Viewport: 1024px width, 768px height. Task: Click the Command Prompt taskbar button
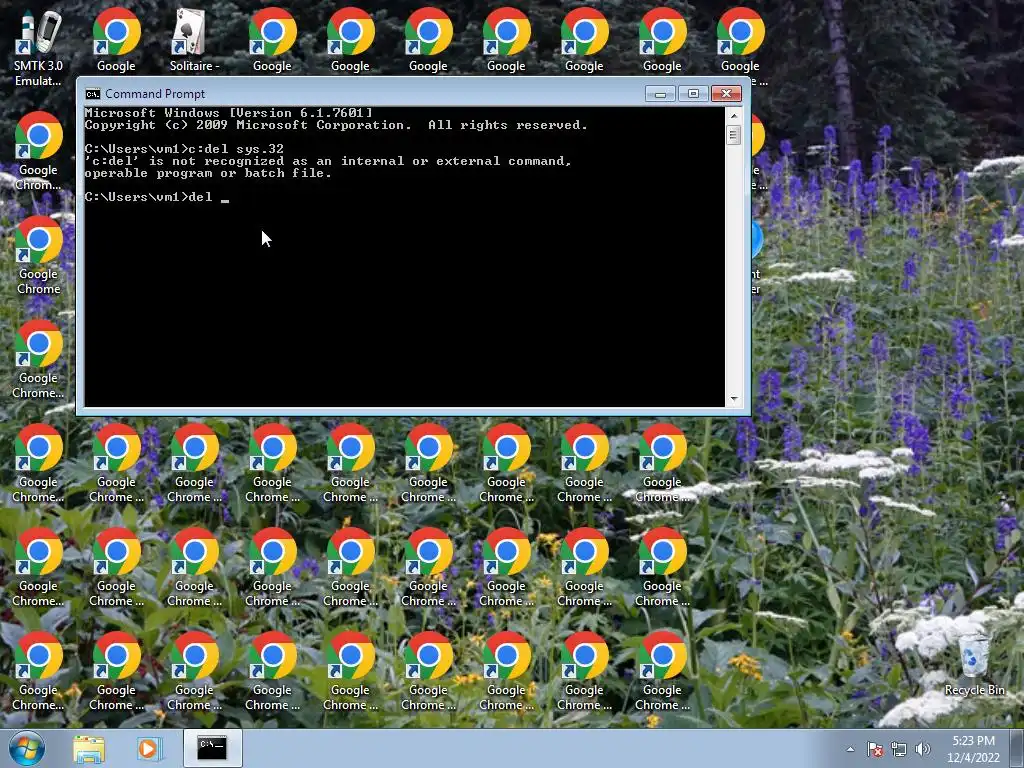(212, 748)
